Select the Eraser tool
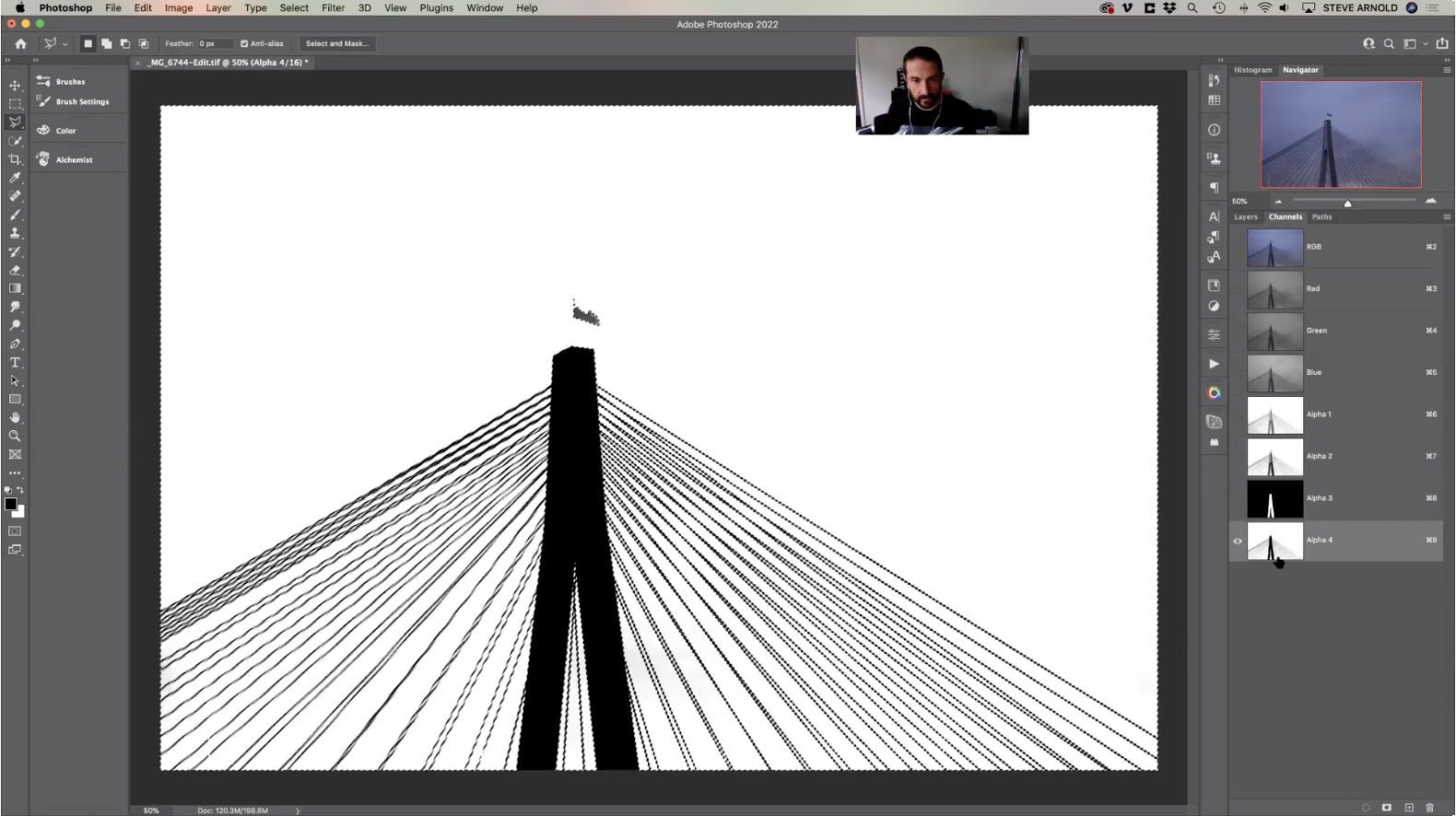The height and width of the screenshot is (816, 1456). tap(15, 270)
